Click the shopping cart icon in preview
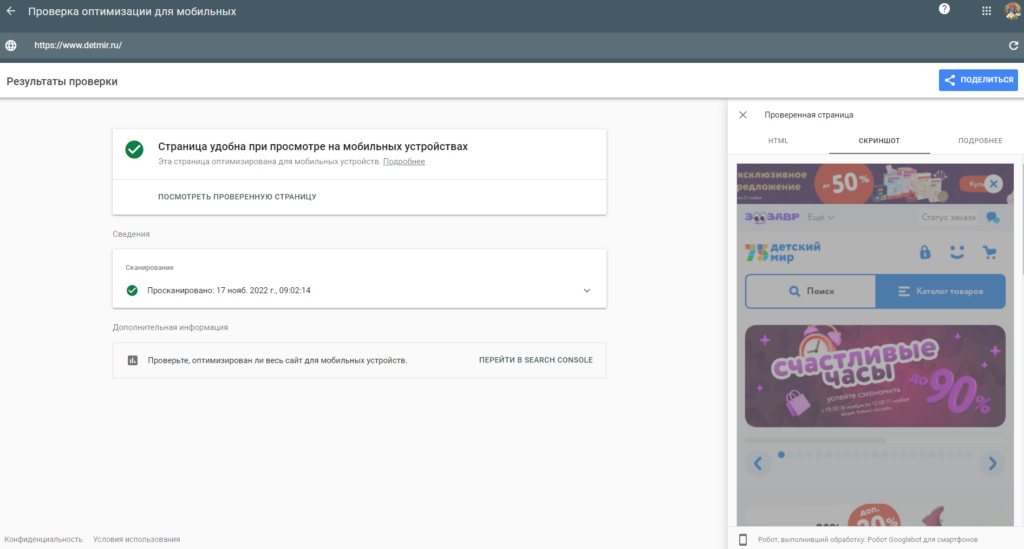 [990, 252]
